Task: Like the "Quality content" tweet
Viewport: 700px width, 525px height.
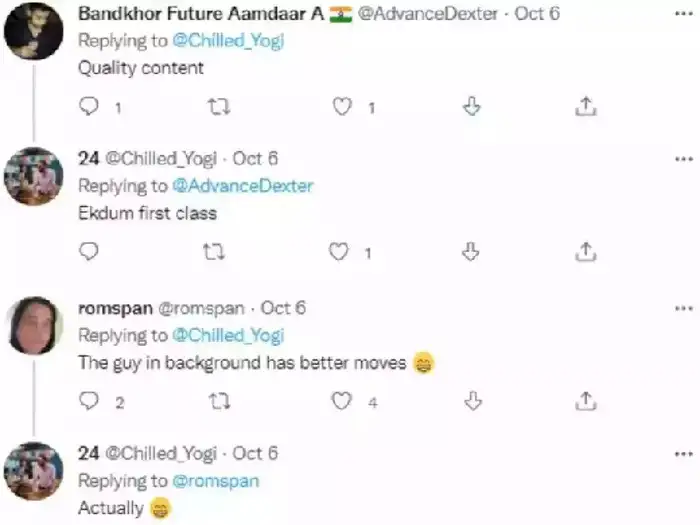Action: [342, 107]
